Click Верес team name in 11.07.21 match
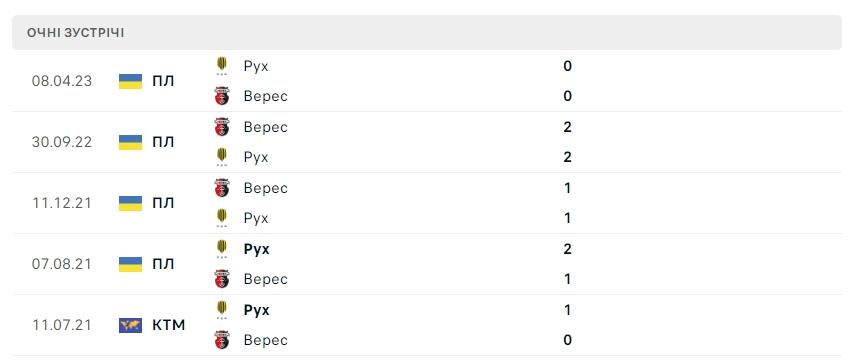The width and height of the screenshot is (851, 360). point(265,340)
